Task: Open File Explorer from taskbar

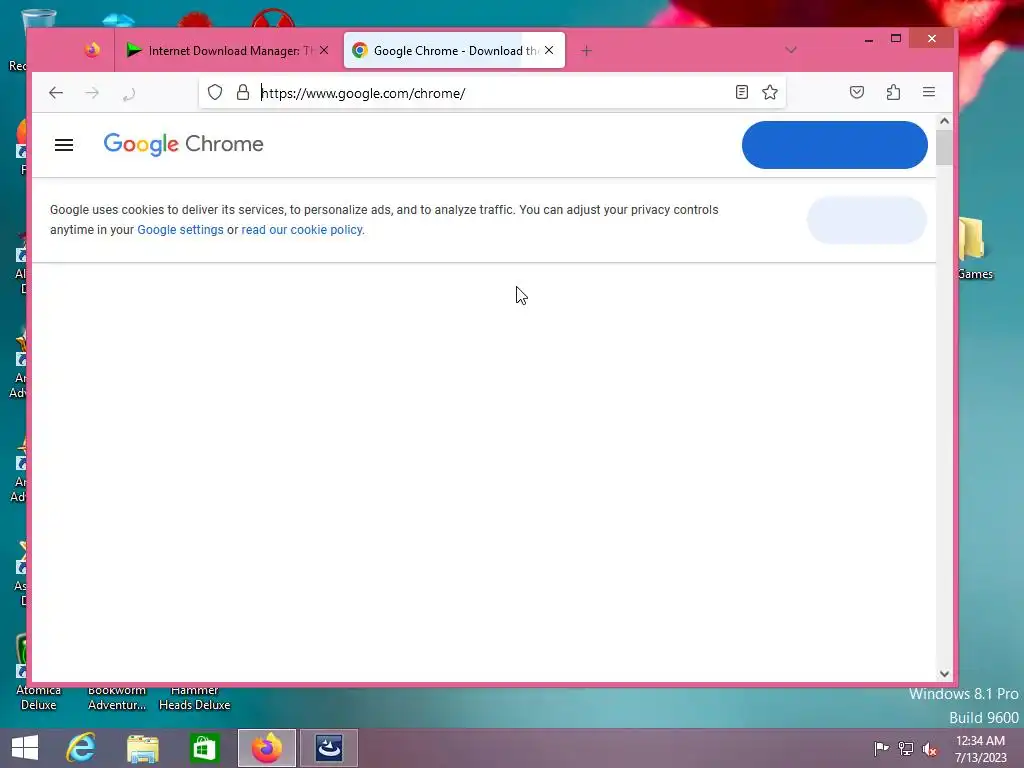Action: pyautogui.click(x=142, y=748)
